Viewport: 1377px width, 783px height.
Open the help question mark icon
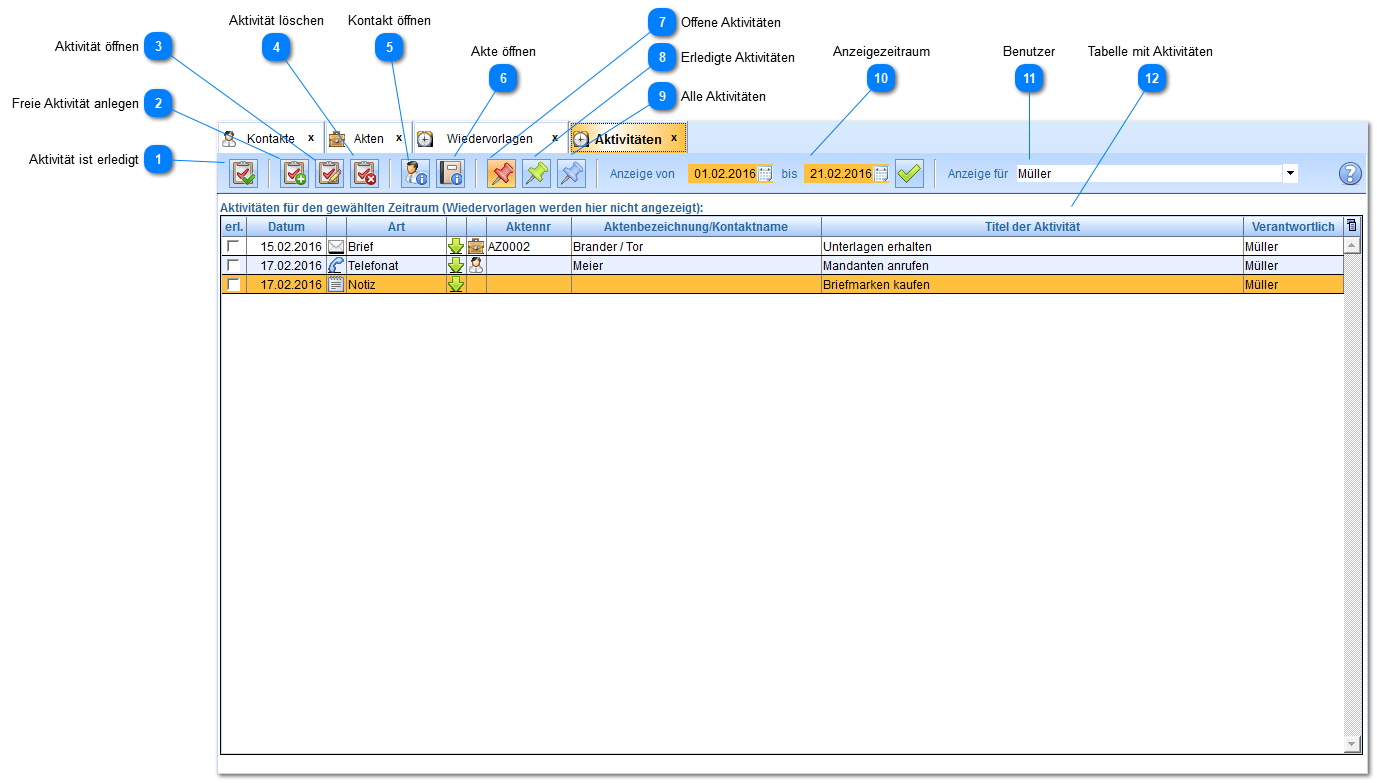(x=1351, y=174)
